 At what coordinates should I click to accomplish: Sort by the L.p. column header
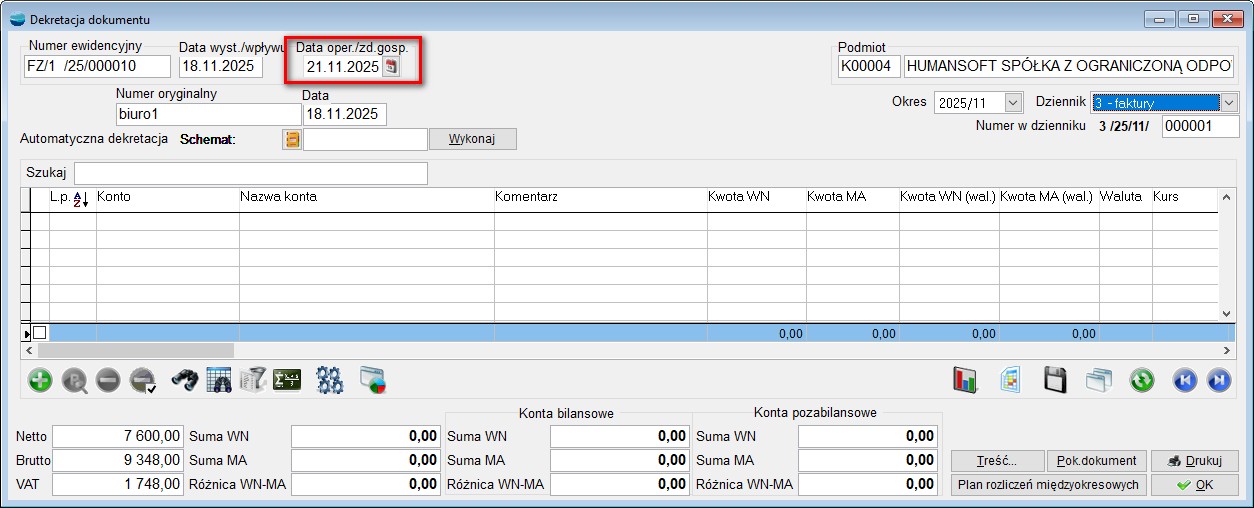coord(70,198)
